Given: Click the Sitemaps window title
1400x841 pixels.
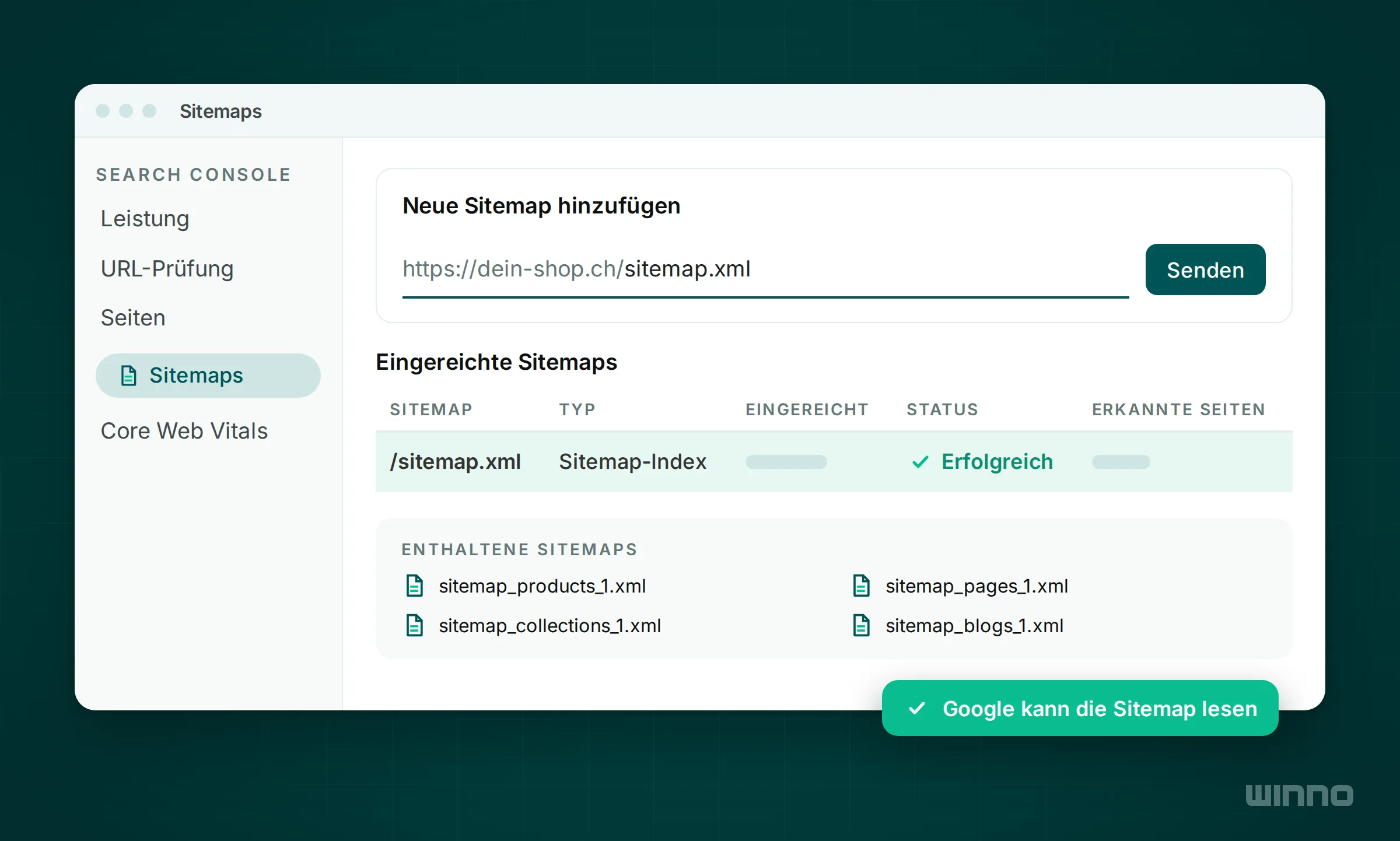Looking at the screenshot, I should click(220, 111).
